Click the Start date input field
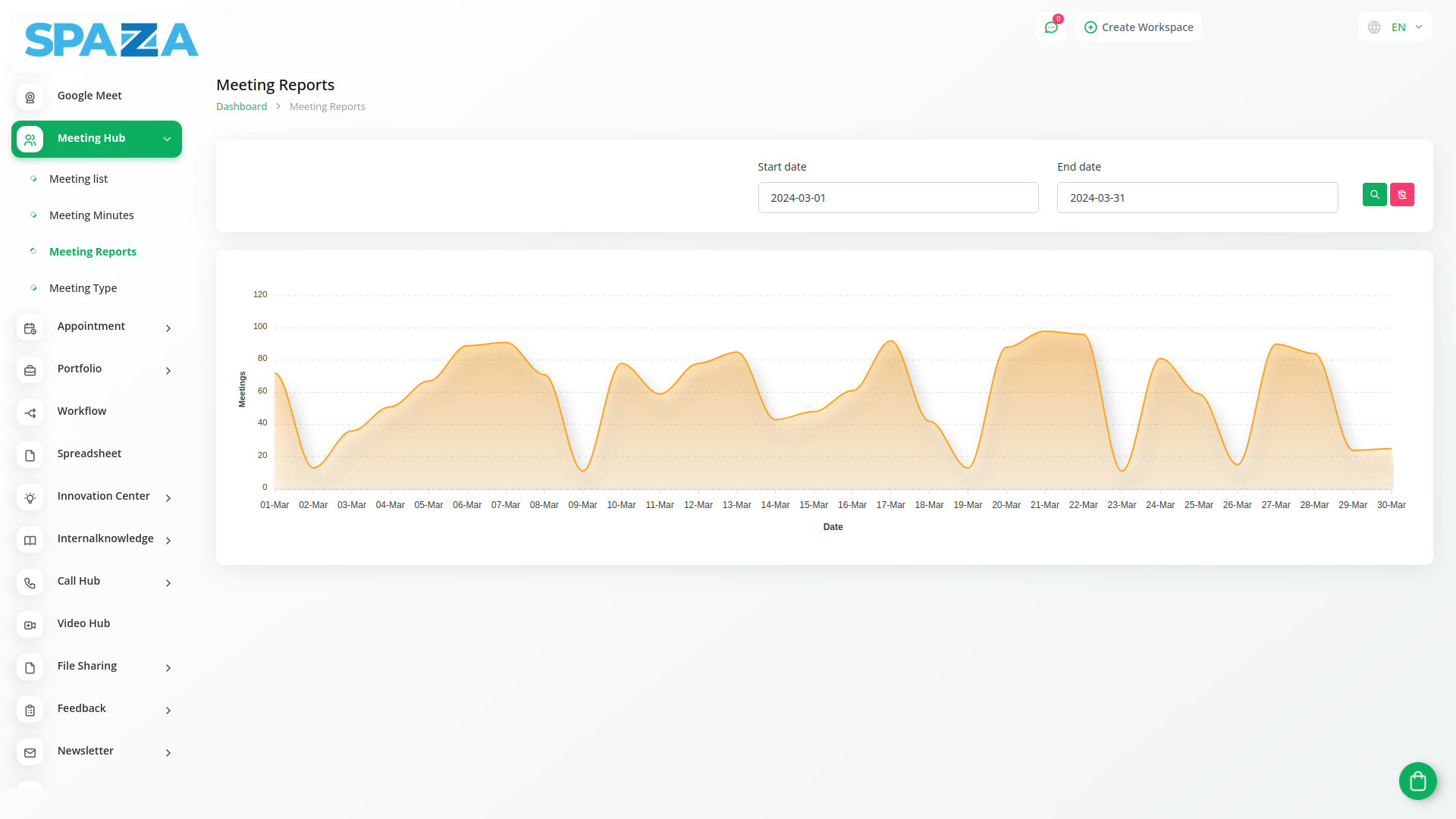 (x=898, y=198)
